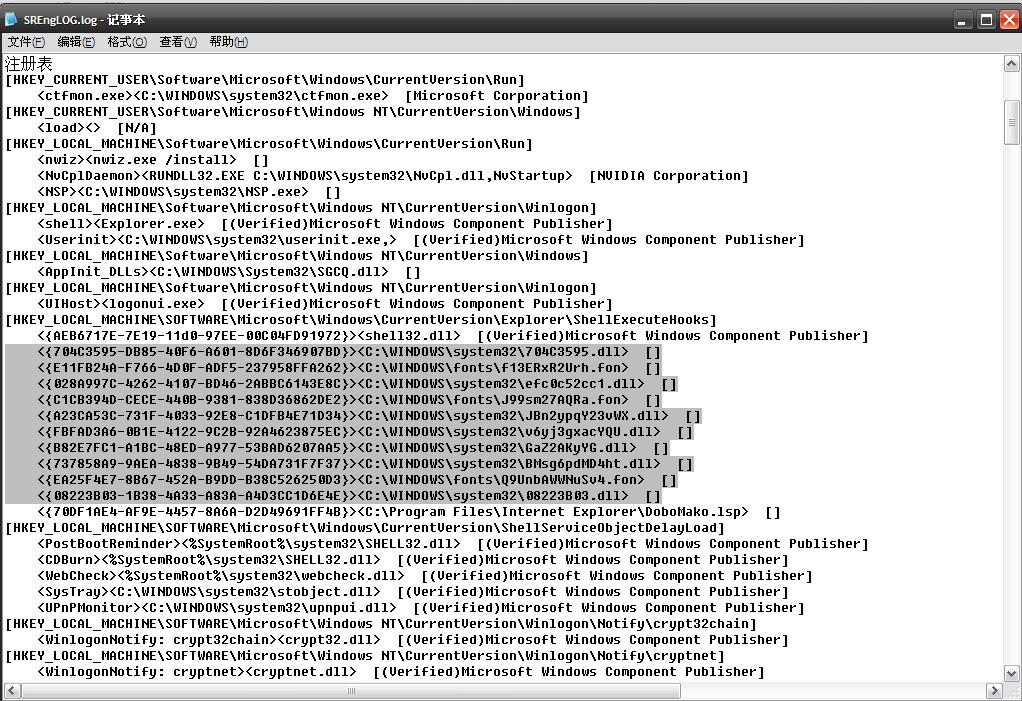The image size is (1022, 701).
Task: Click the WebCheck webcheck.dll line
Action: coord(425,576)
